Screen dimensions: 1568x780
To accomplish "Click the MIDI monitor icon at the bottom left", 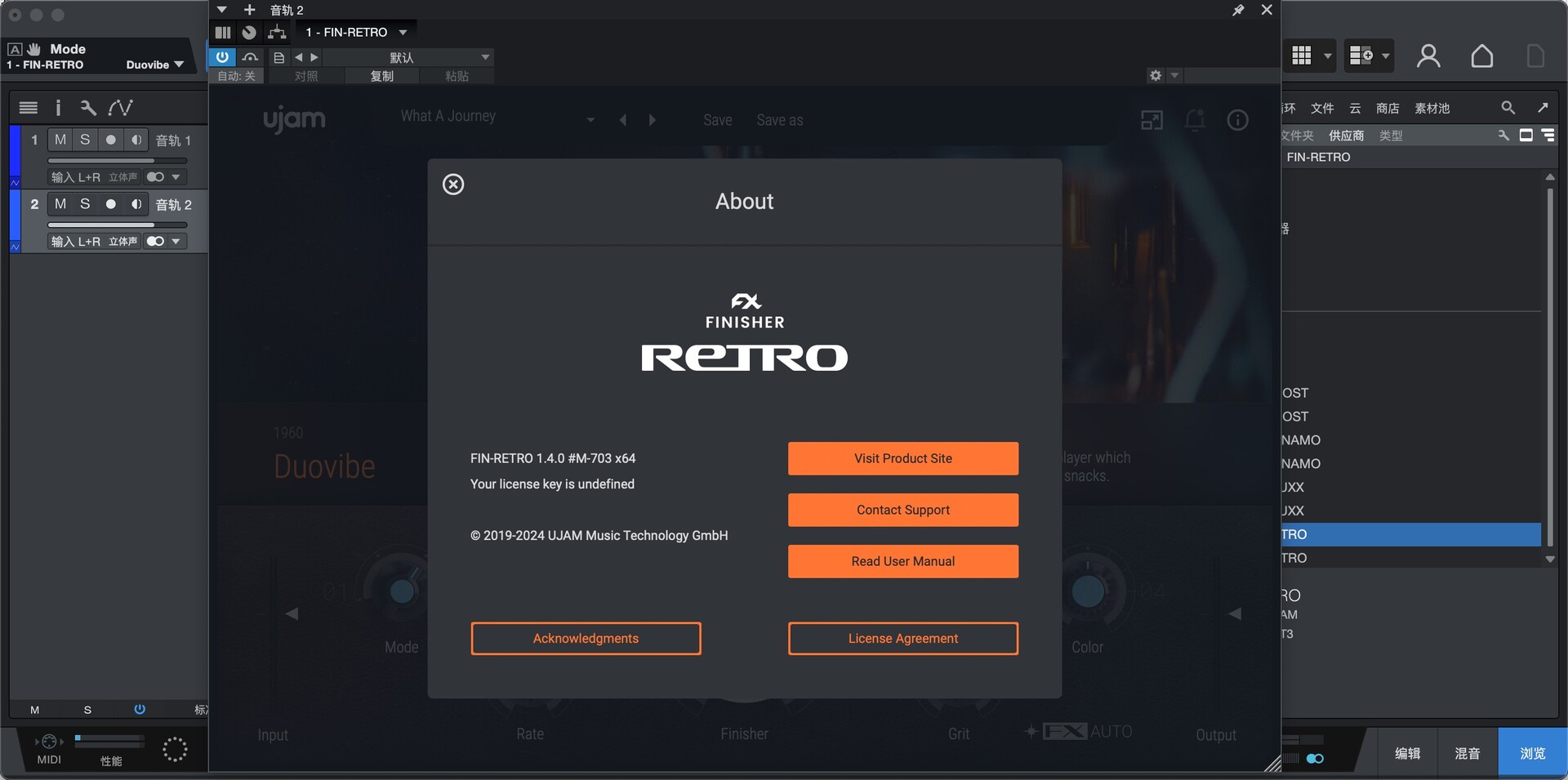I will [x=49, y=742].
